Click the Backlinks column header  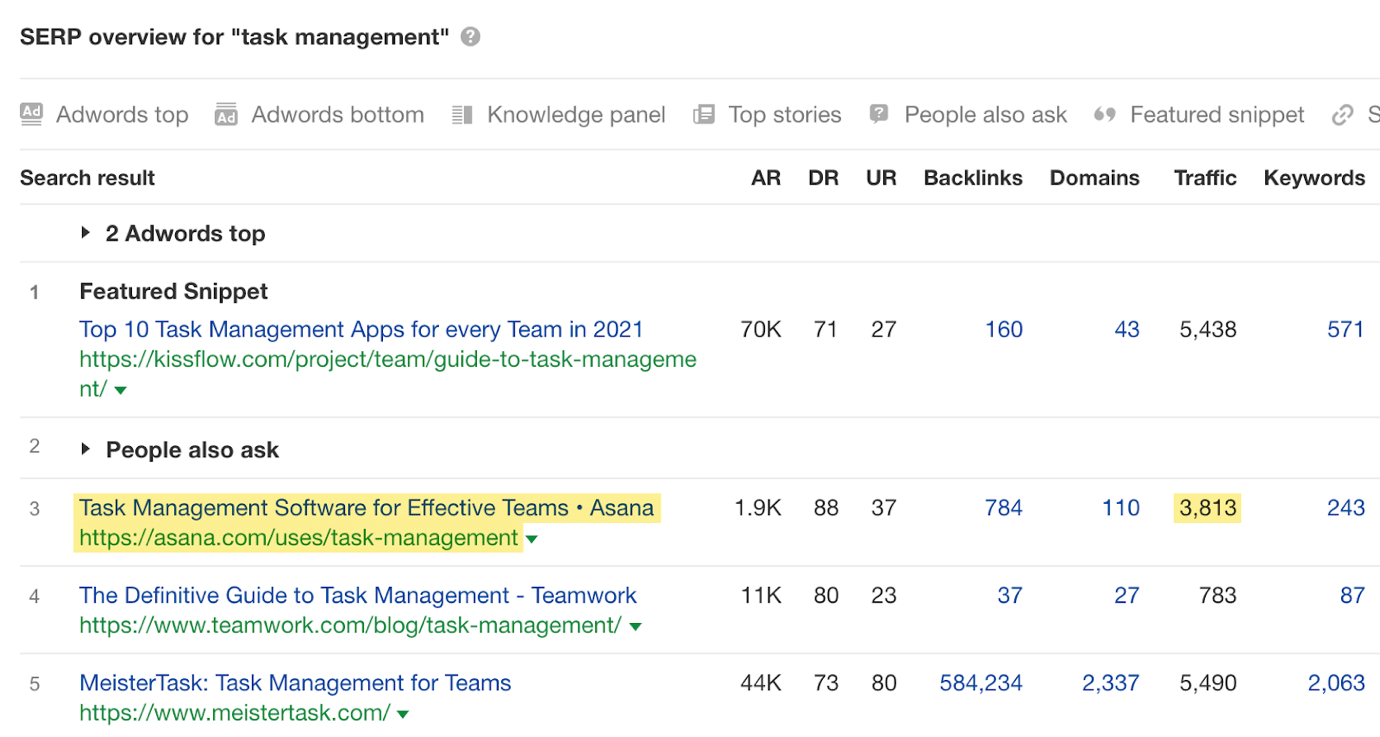972,178
